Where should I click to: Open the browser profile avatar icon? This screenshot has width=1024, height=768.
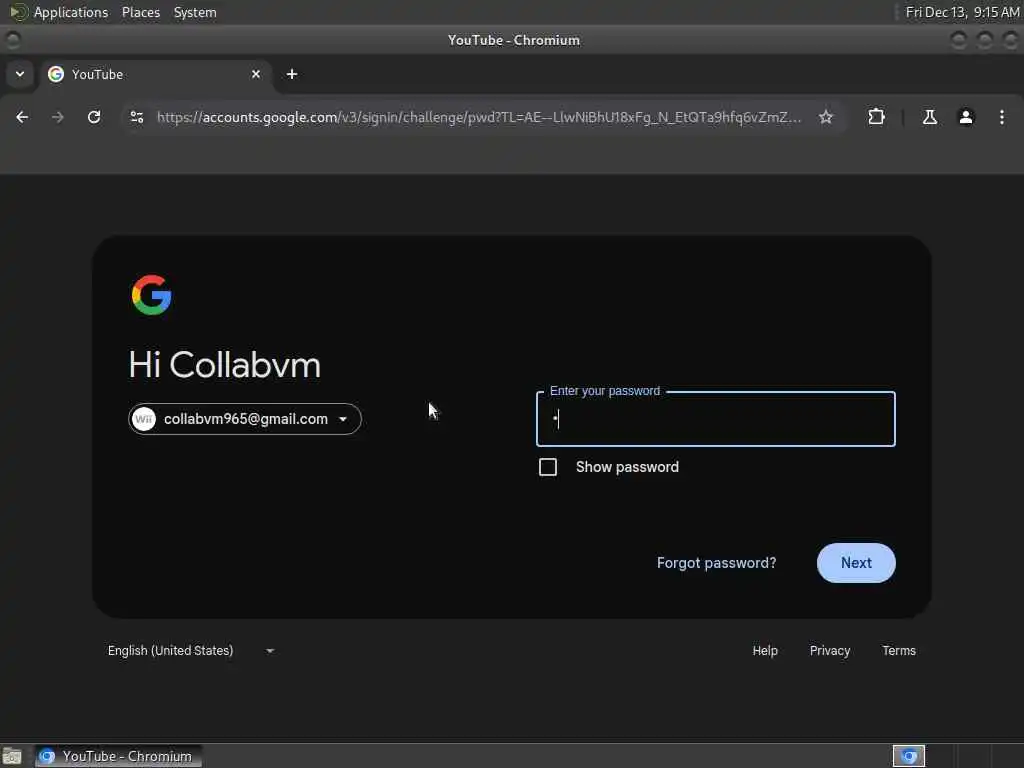click(x=966, y=117)
